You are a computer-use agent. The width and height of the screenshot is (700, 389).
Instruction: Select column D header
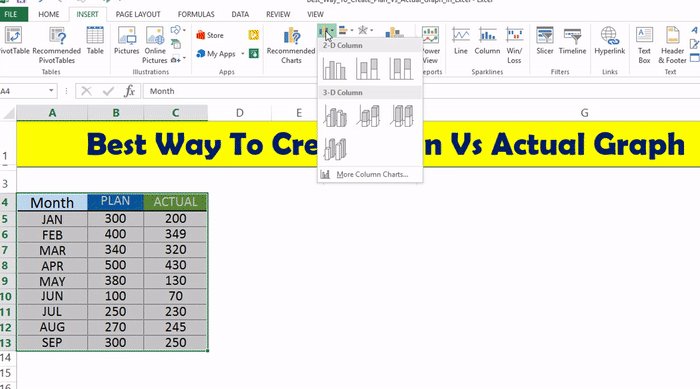[x=239, y=113]
